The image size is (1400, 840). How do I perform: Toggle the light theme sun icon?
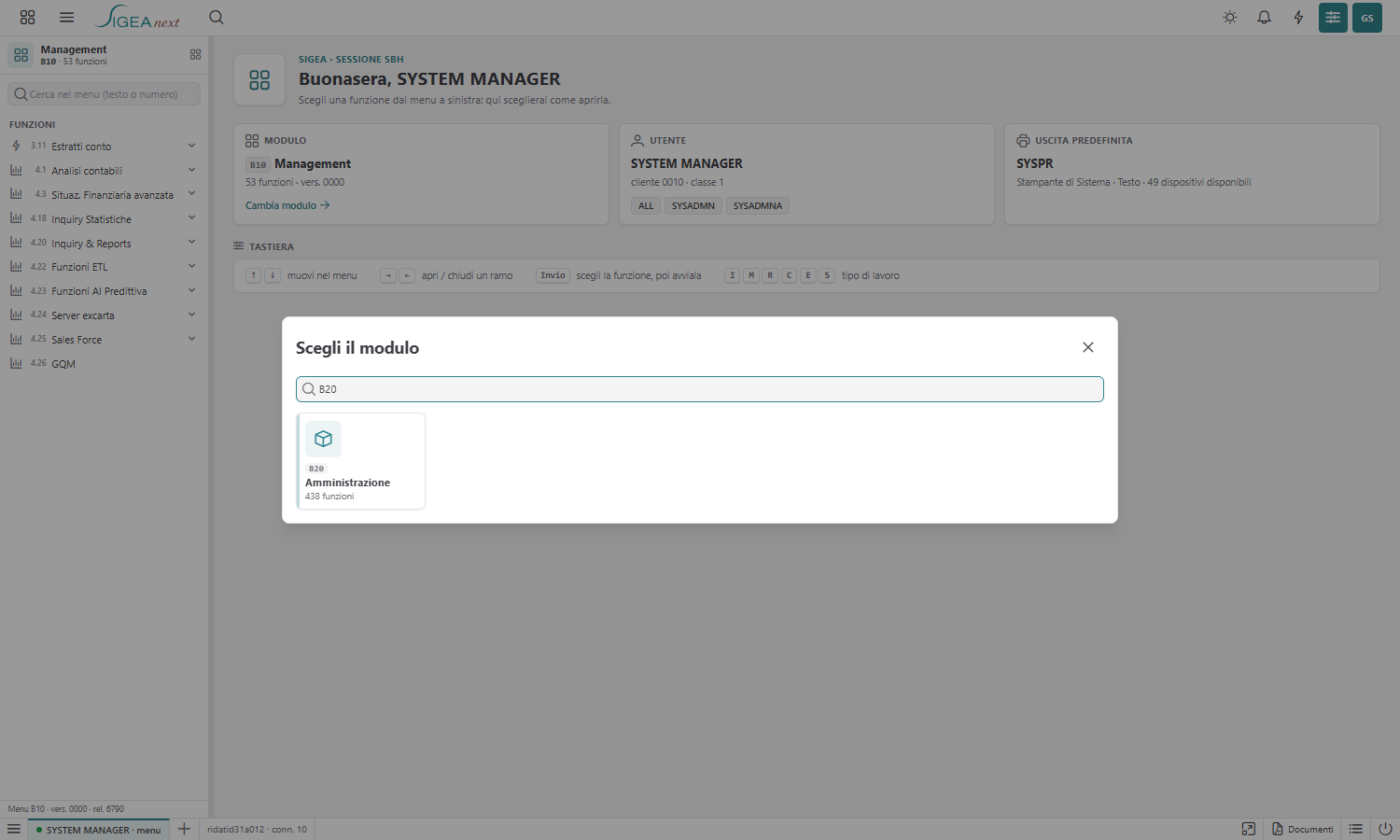pos(1230,18)
